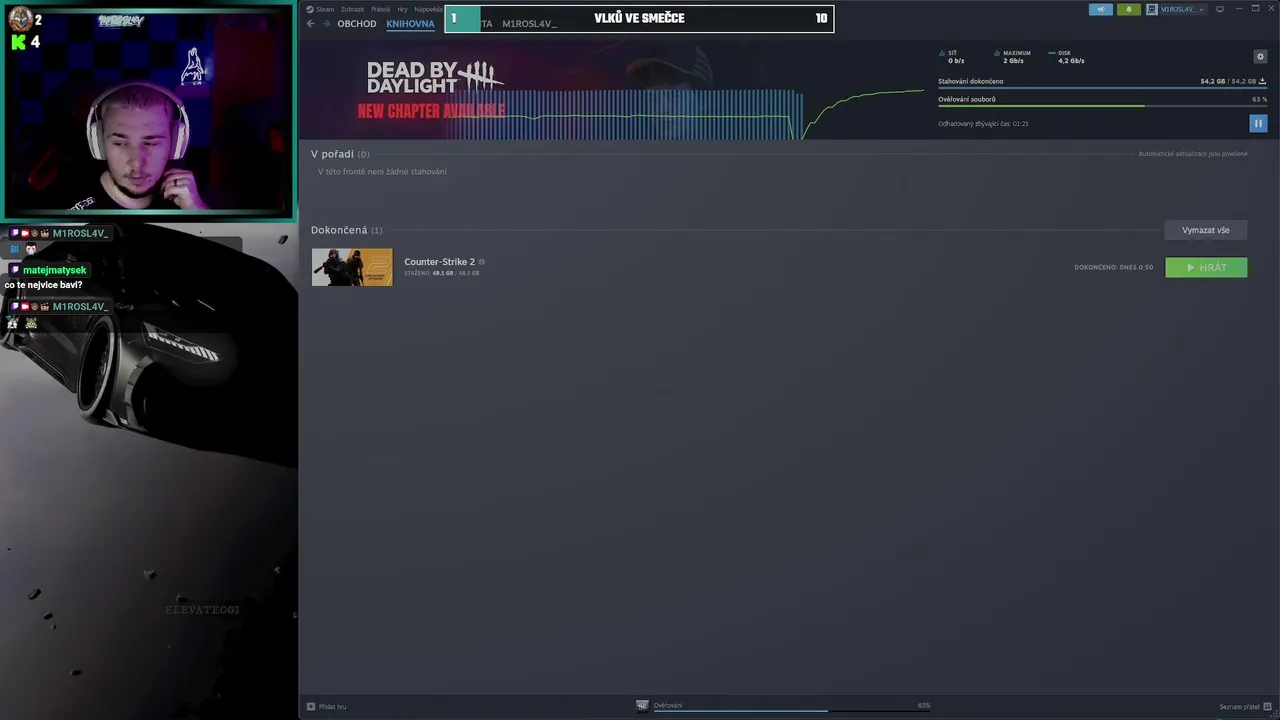This screenshot has width=1280, height=720.
Task: Click the Vymazat vše button
Action: [x=1206, y=230]
